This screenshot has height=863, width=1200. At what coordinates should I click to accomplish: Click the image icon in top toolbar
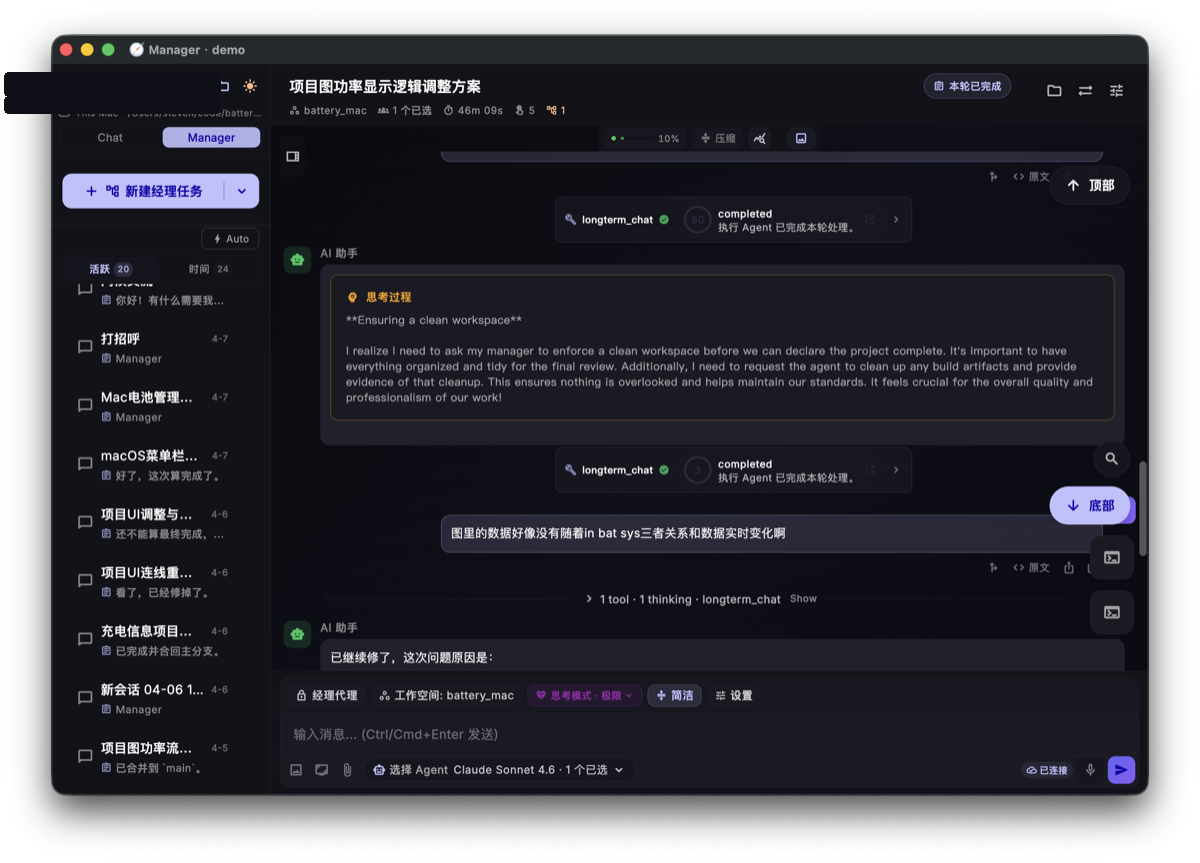801,138
